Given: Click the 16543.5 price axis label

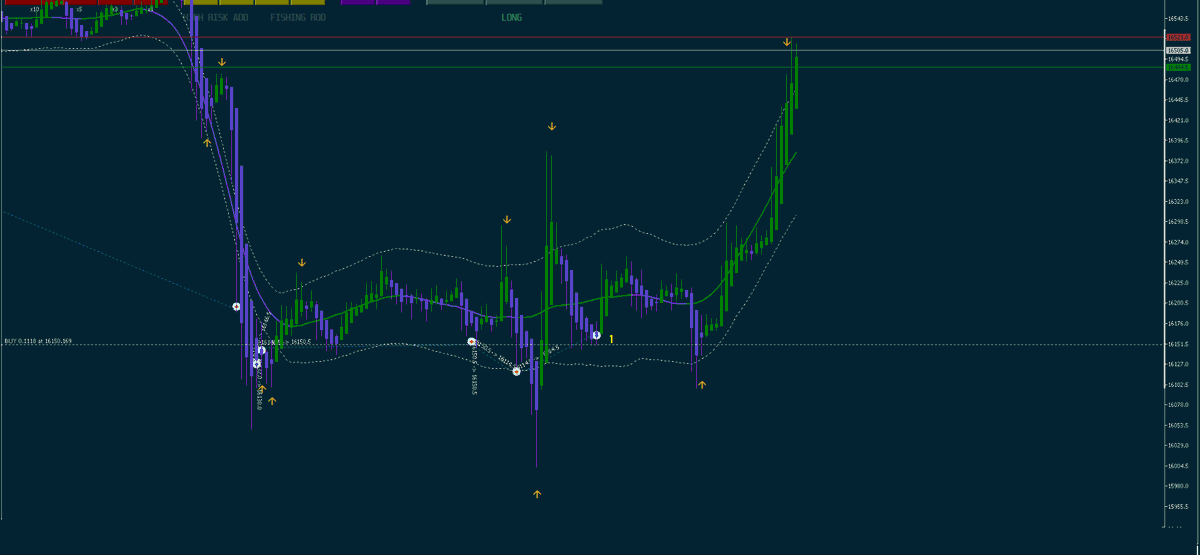Looking at the screenshot, I should 1177,19.
